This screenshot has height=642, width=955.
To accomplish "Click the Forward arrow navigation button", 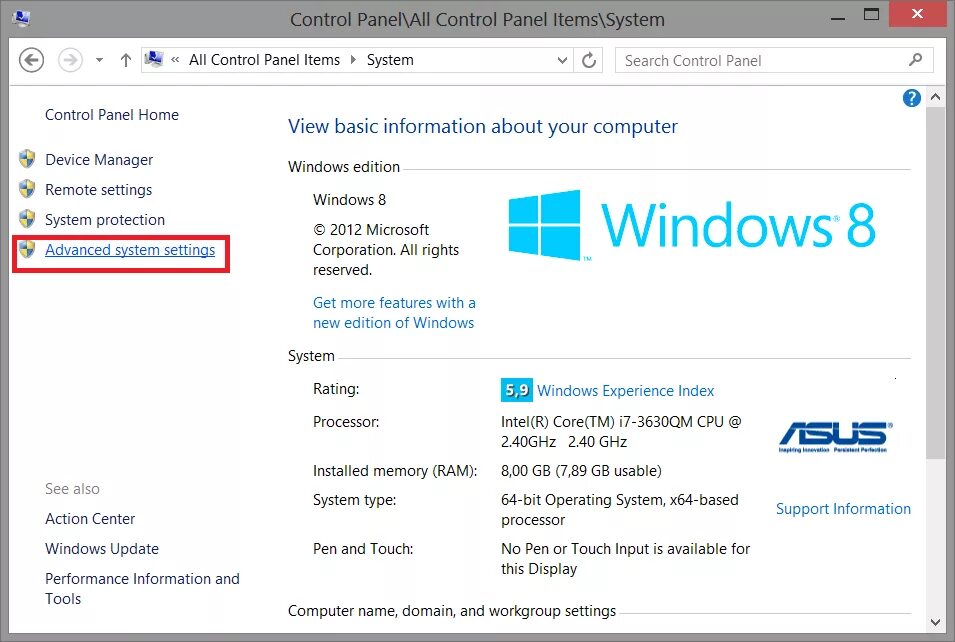I will pos(70,60).
